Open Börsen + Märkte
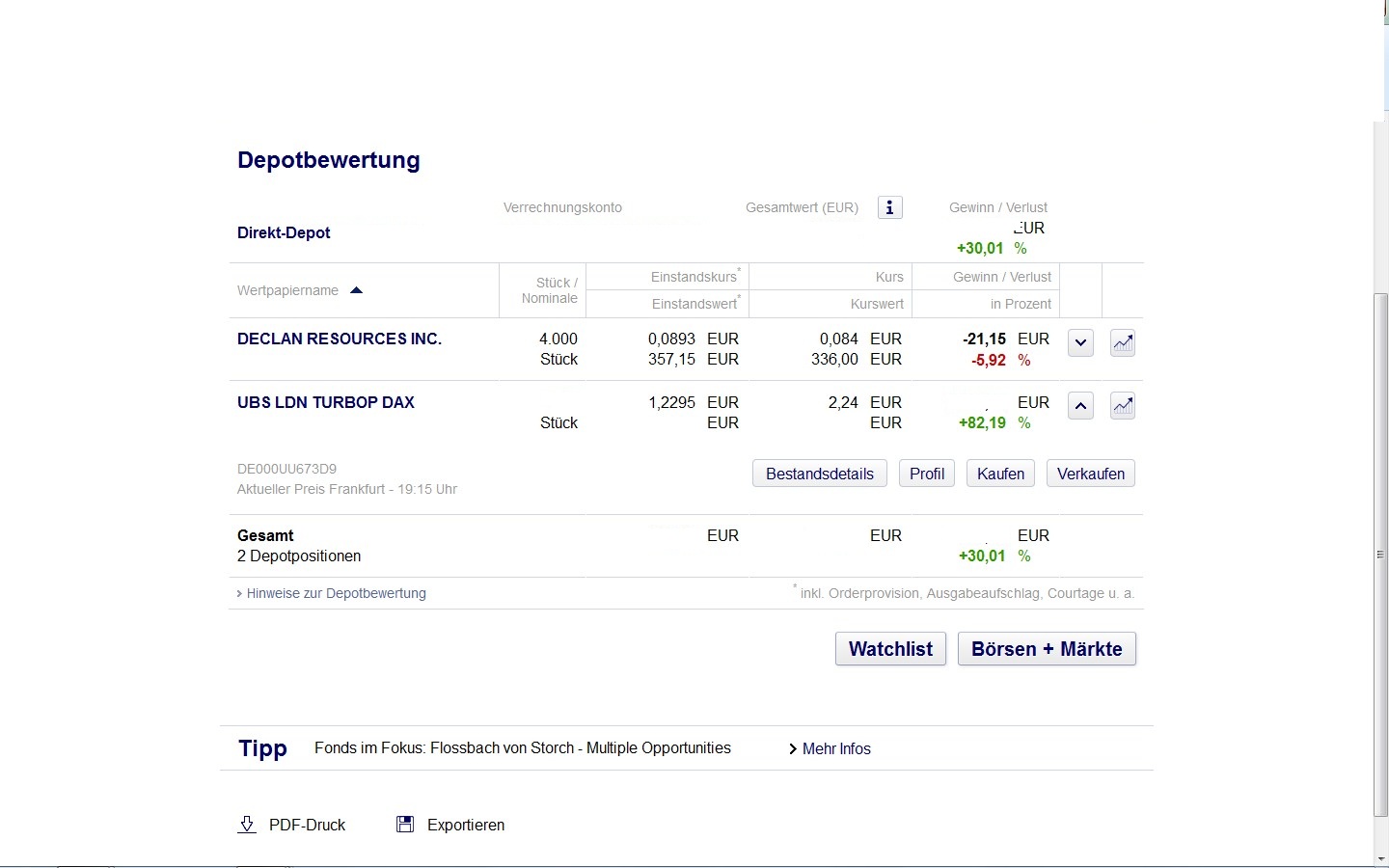Screen dimensions: 1389x868 click(1047, 648)
